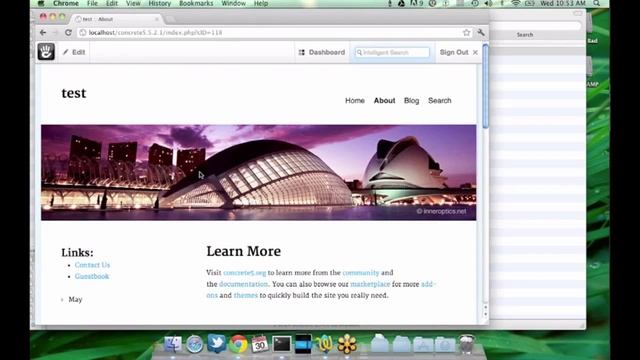The image size is (640, 360).
Task: Open the Edit menu in menu bar
Action: pyautogui.click(x=112, y=3)
